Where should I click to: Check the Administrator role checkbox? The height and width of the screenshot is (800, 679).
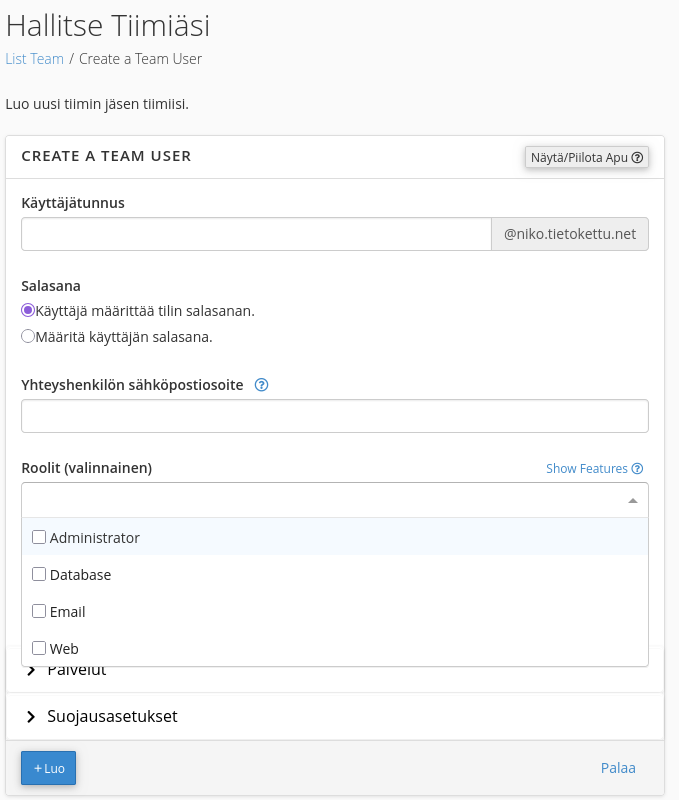39,537
